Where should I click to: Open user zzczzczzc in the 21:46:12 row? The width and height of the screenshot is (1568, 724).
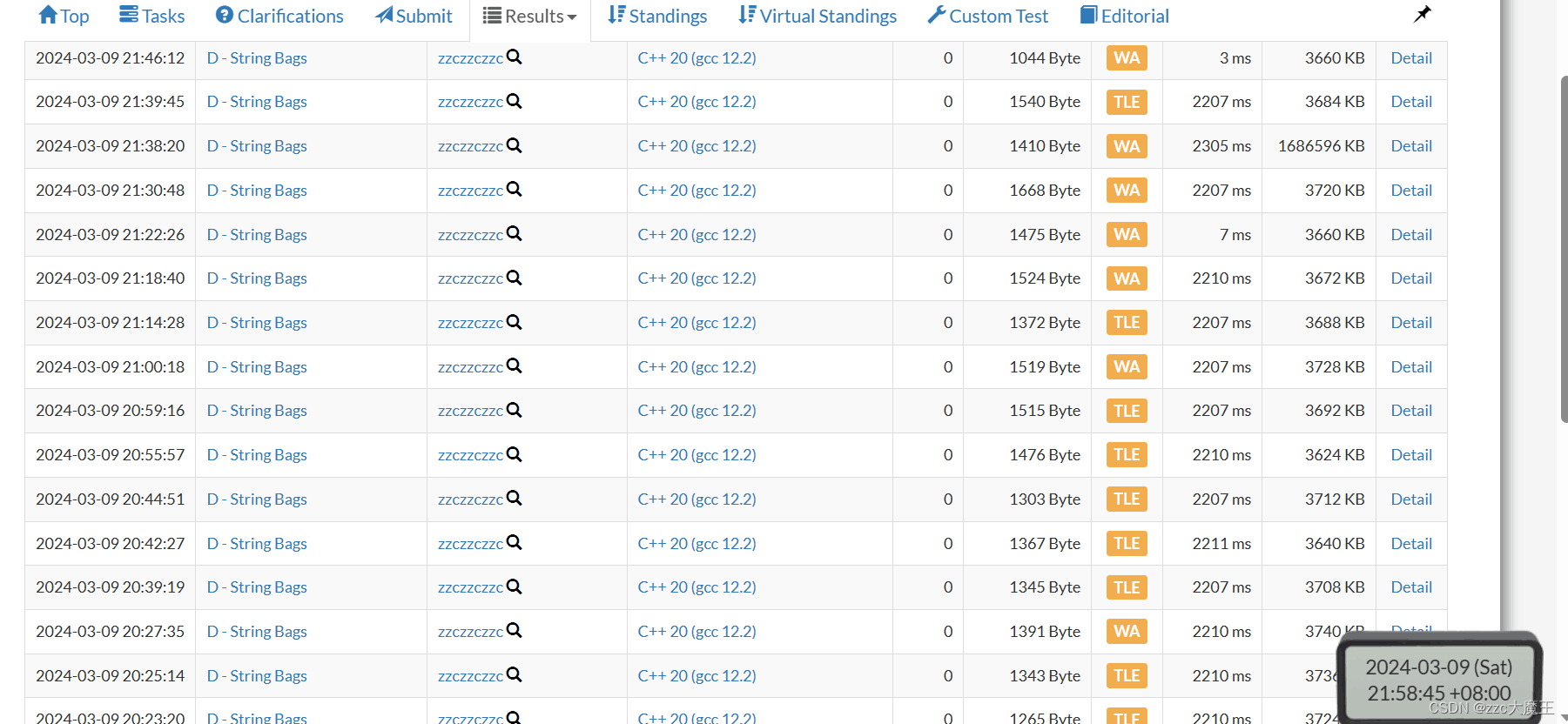point(470,58)
